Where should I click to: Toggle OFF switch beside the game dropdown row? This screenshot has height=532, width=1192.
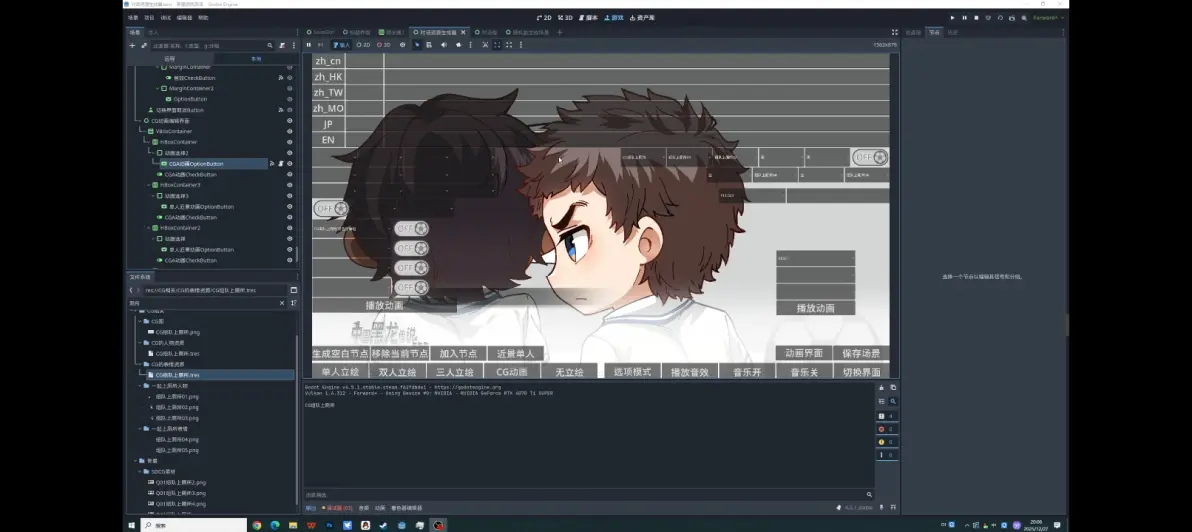(x=870, y=157)
